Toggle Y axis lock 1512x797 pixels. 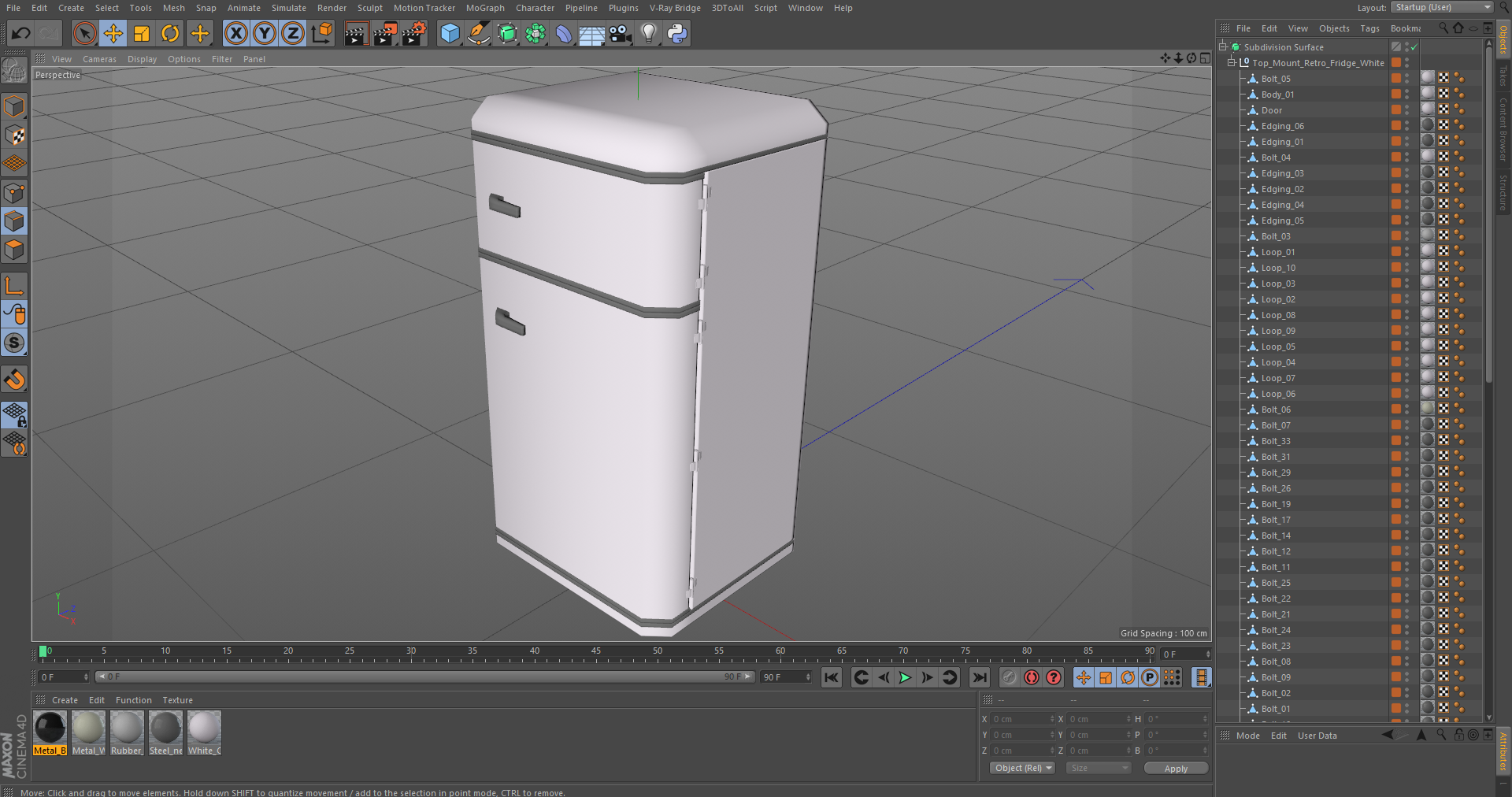click(265, 33)
